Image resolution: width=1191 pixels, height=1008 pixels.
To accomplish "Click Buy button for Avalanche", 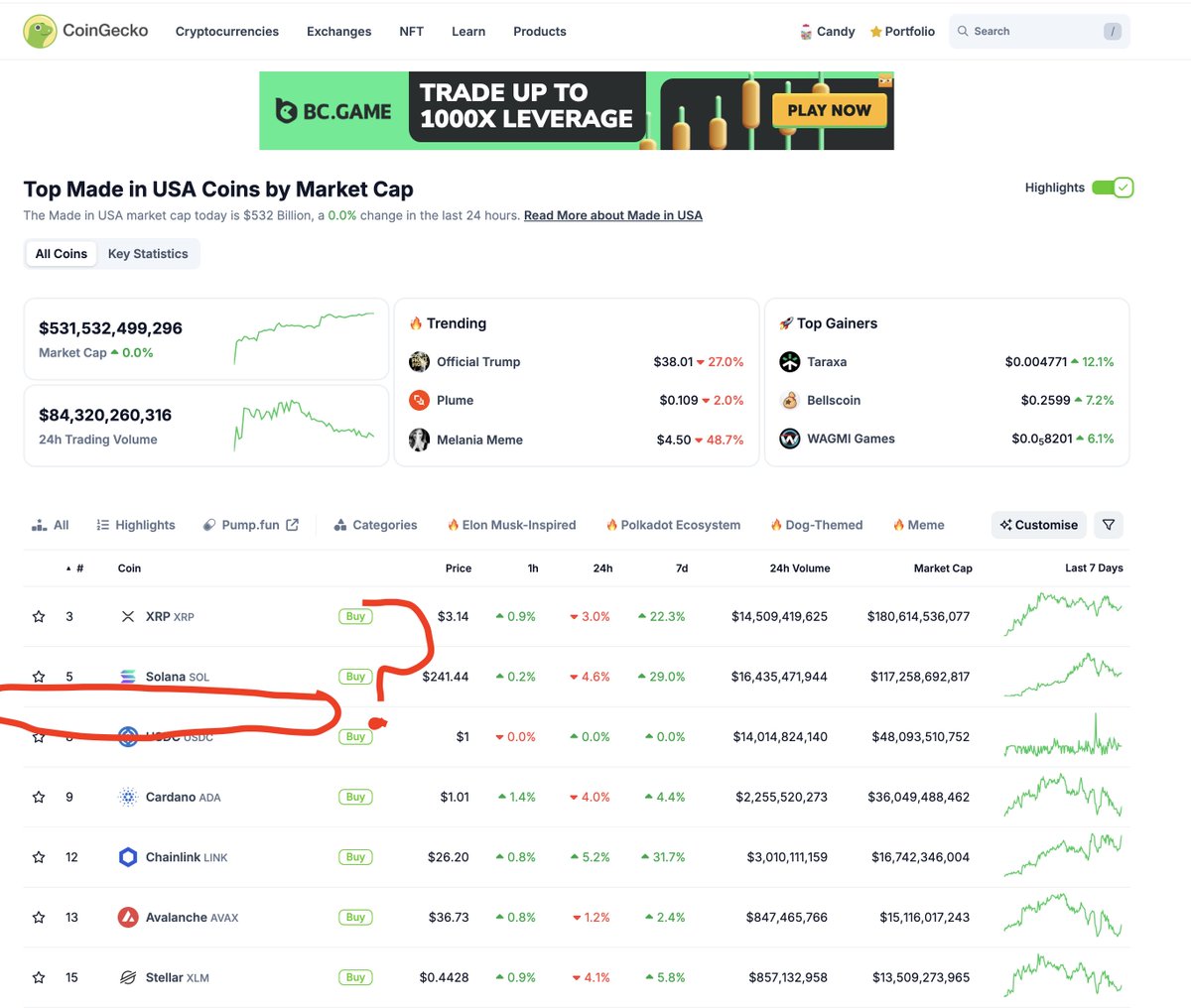I will coord(355,918).
